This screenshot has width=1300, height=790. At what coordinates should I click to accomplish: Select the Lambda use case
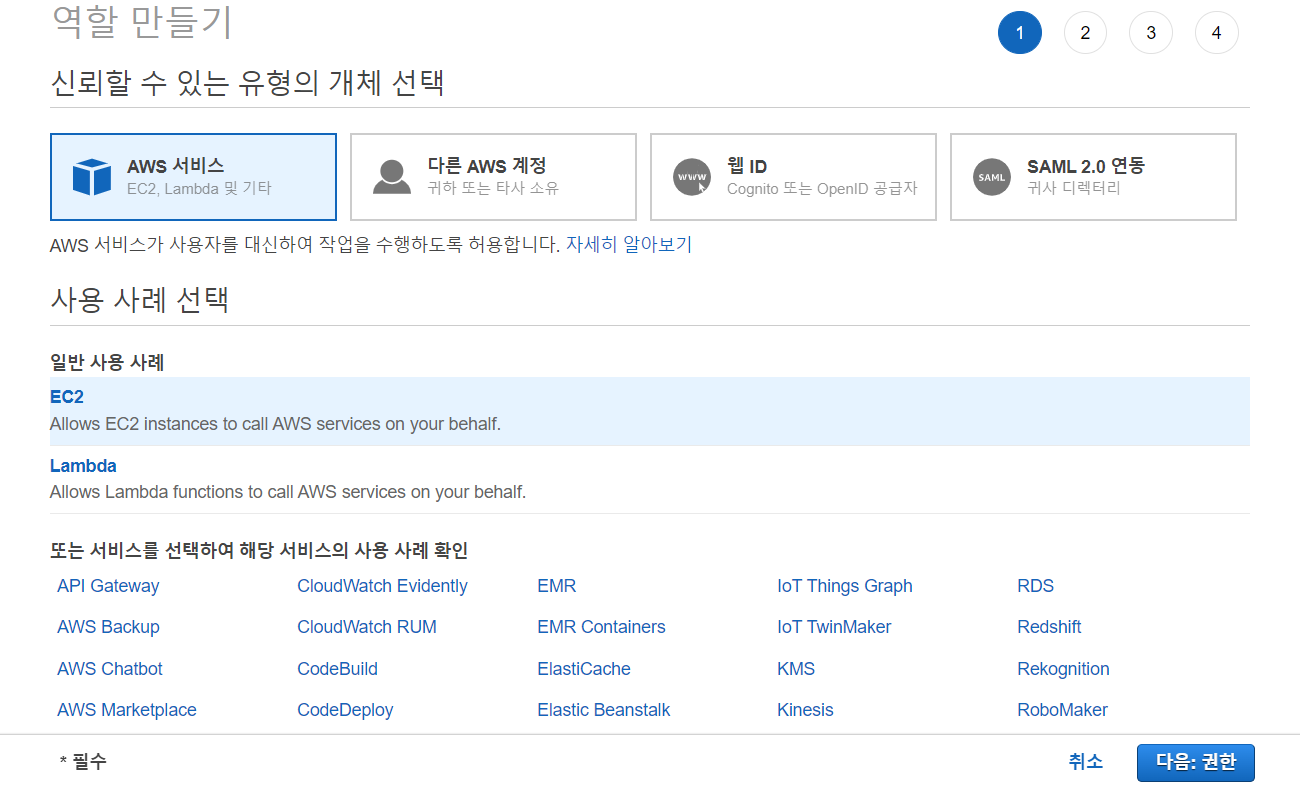pyautogui.click(x=650, y=479)
